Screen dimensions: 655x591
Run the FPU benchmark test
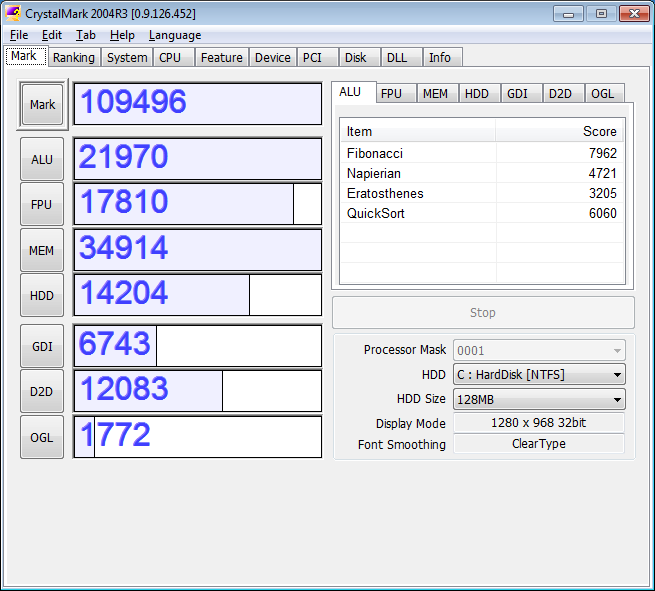42,204
